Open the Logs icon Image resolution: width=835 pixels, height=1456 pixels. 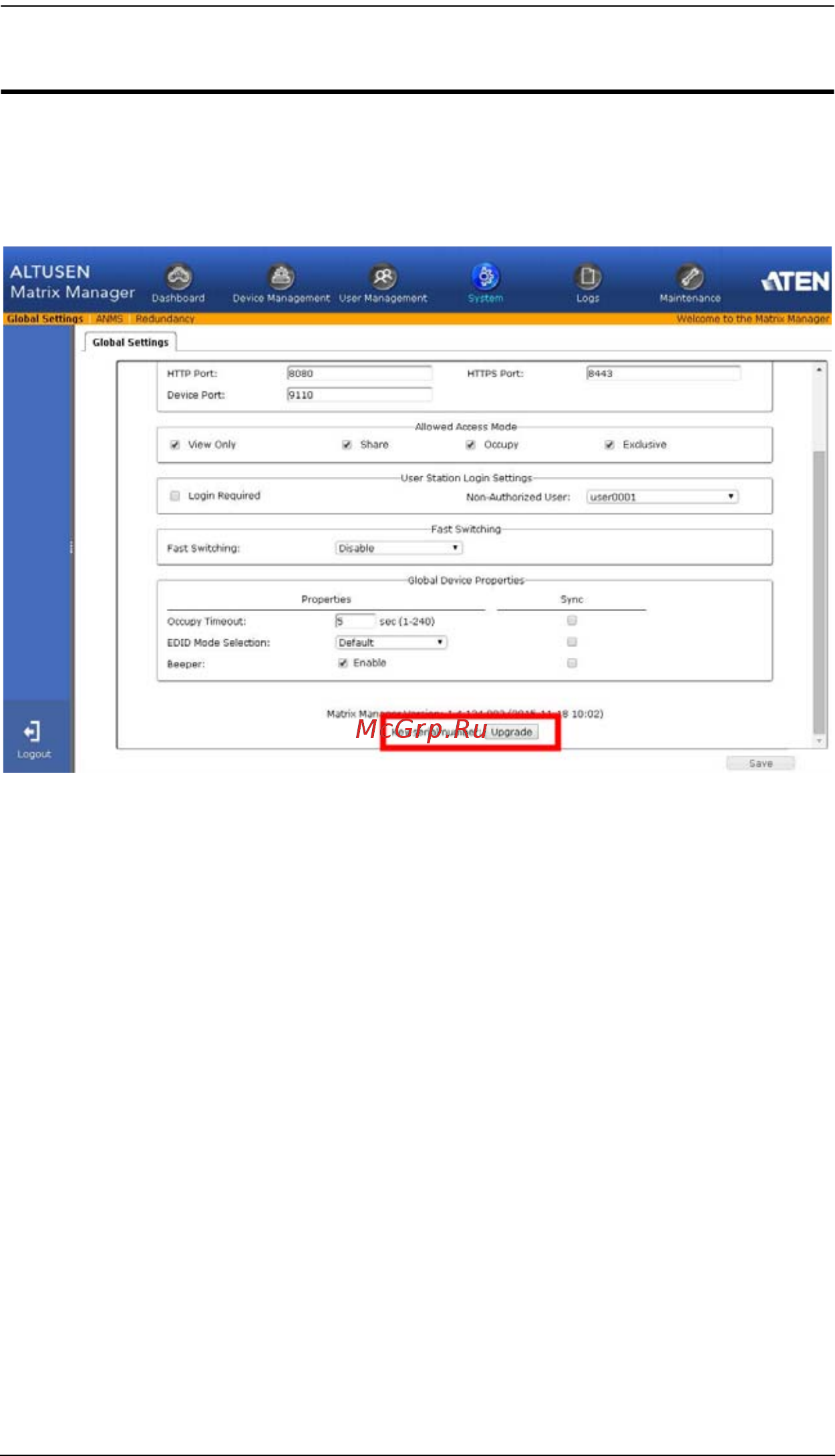588,277
